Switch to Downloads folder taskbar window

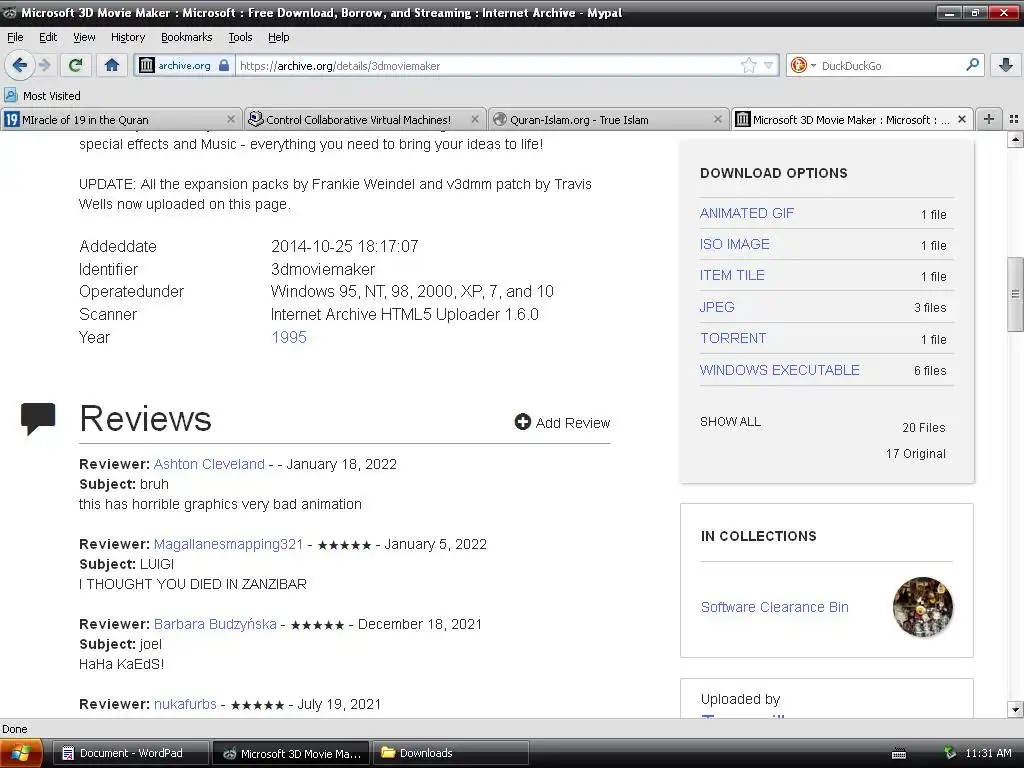451,753
